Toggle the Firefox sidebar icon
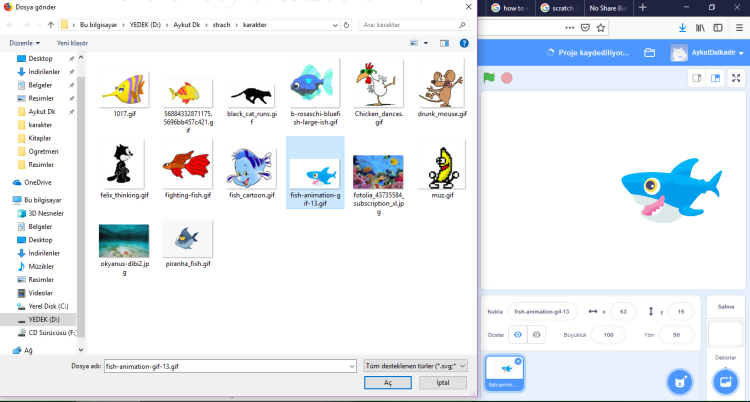Image resolution: width=750 pixels, height=402 pixels. click(718, 28)
